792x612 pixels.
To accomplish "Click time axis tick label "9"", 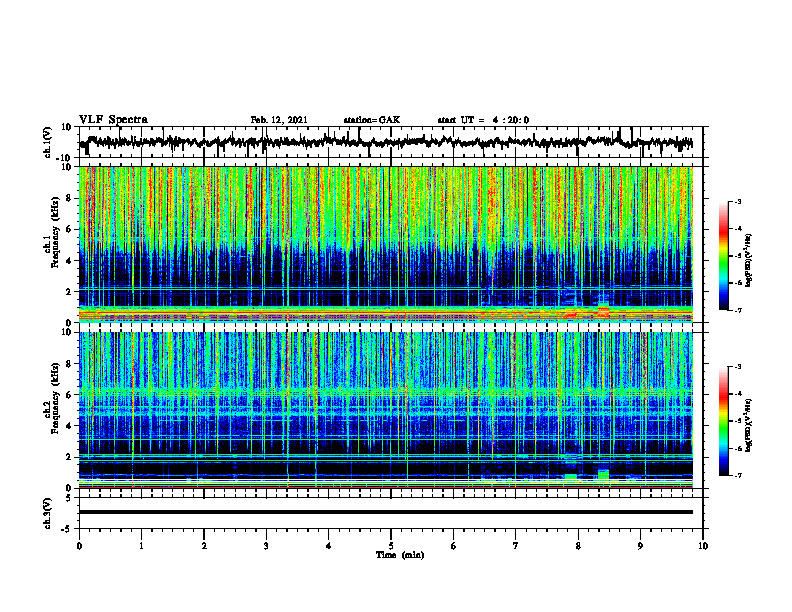I will tap(640, 546).
